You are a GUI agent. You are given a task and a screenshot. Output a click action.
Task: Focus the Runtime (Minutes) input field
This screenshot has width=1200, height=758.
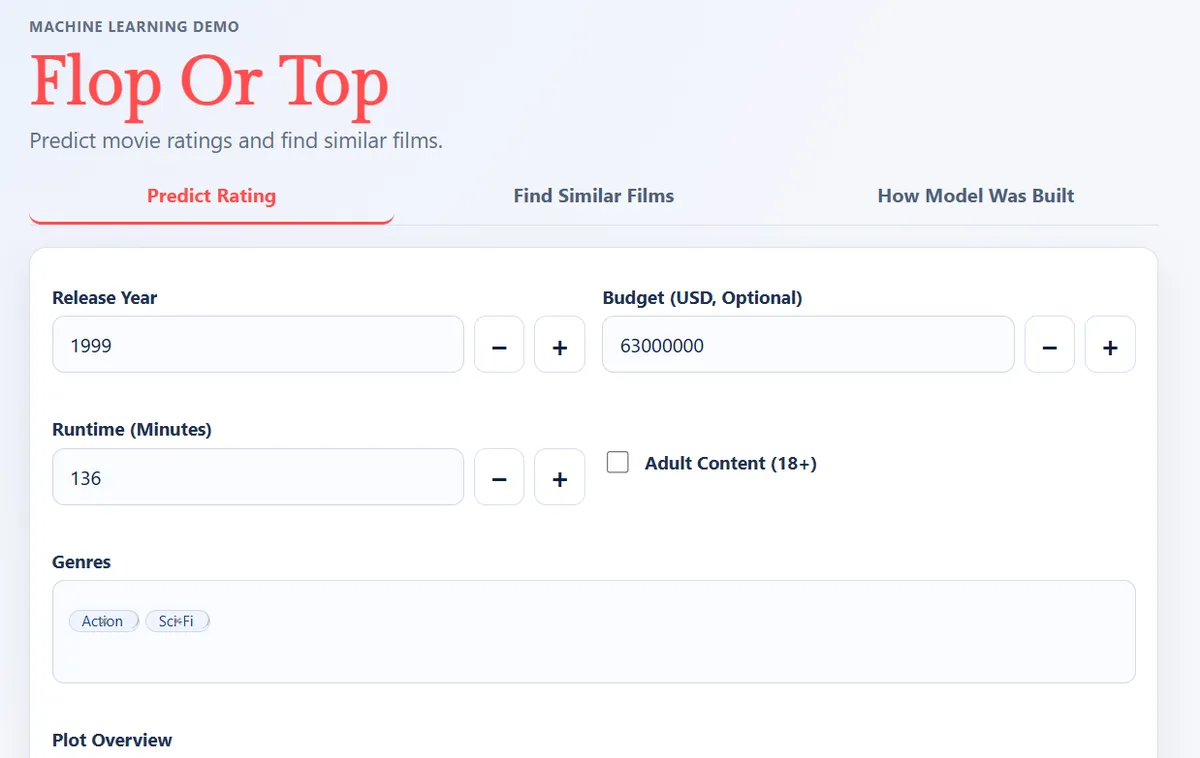tap(257, 478)
